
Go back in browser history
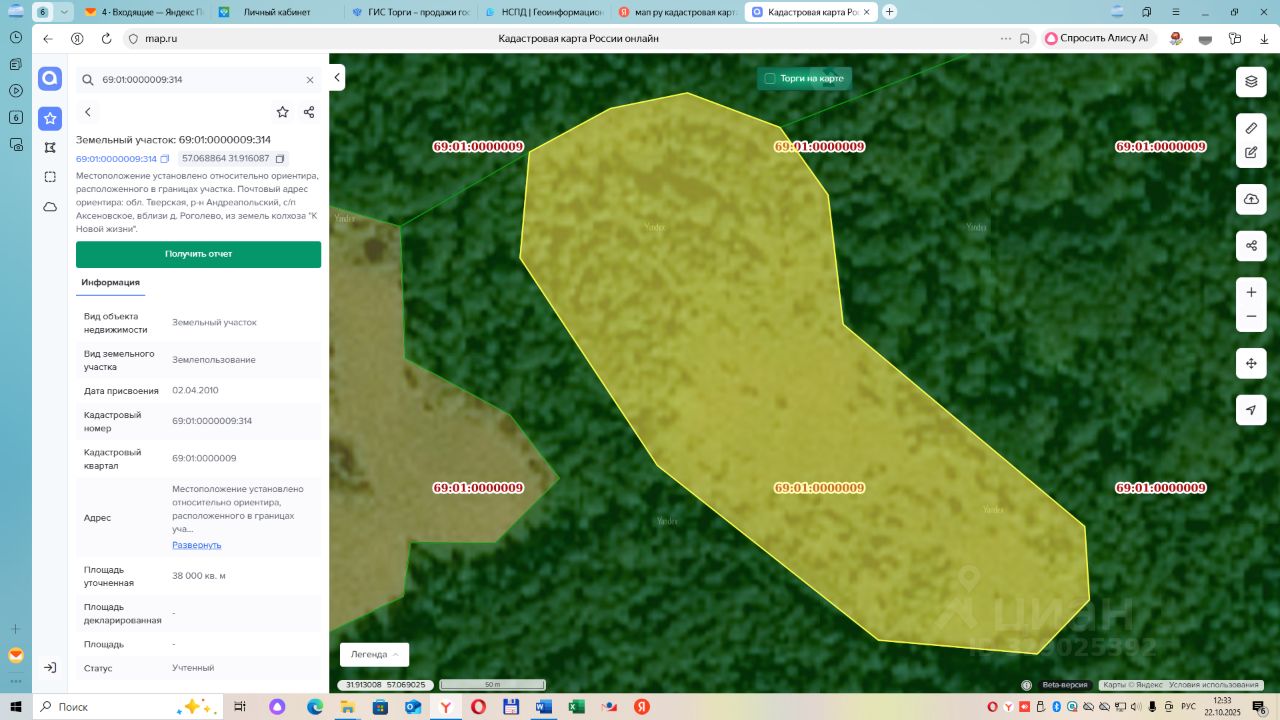coord(48,38)
